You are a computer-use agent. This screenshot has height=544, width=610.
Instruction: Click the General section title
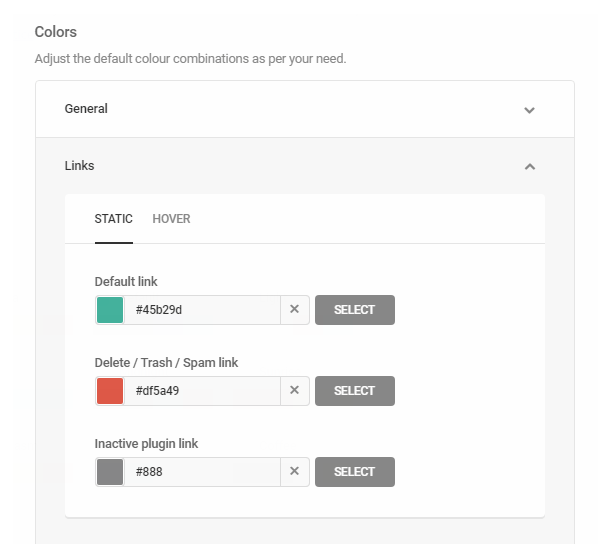[x=86, y=109]
